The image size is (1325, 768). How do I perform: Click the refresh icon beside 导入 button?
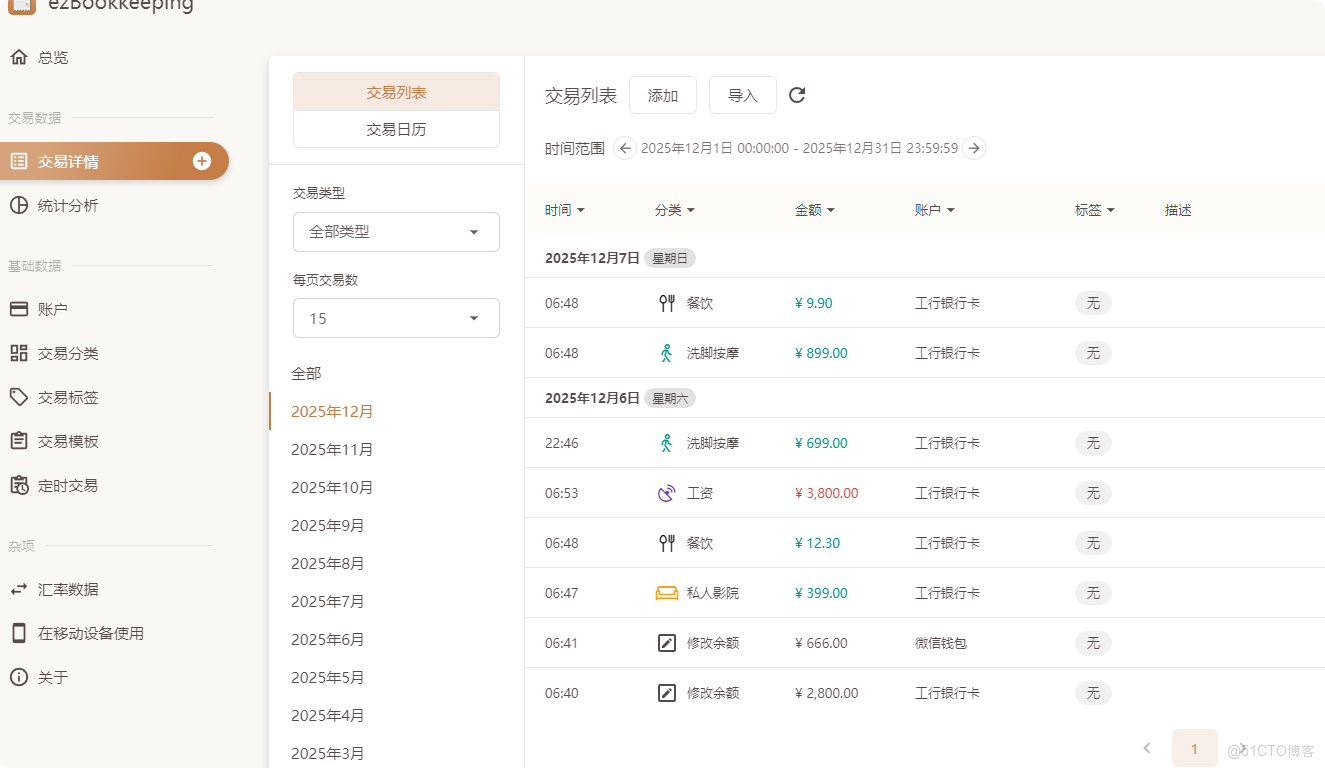pos(797,95)
